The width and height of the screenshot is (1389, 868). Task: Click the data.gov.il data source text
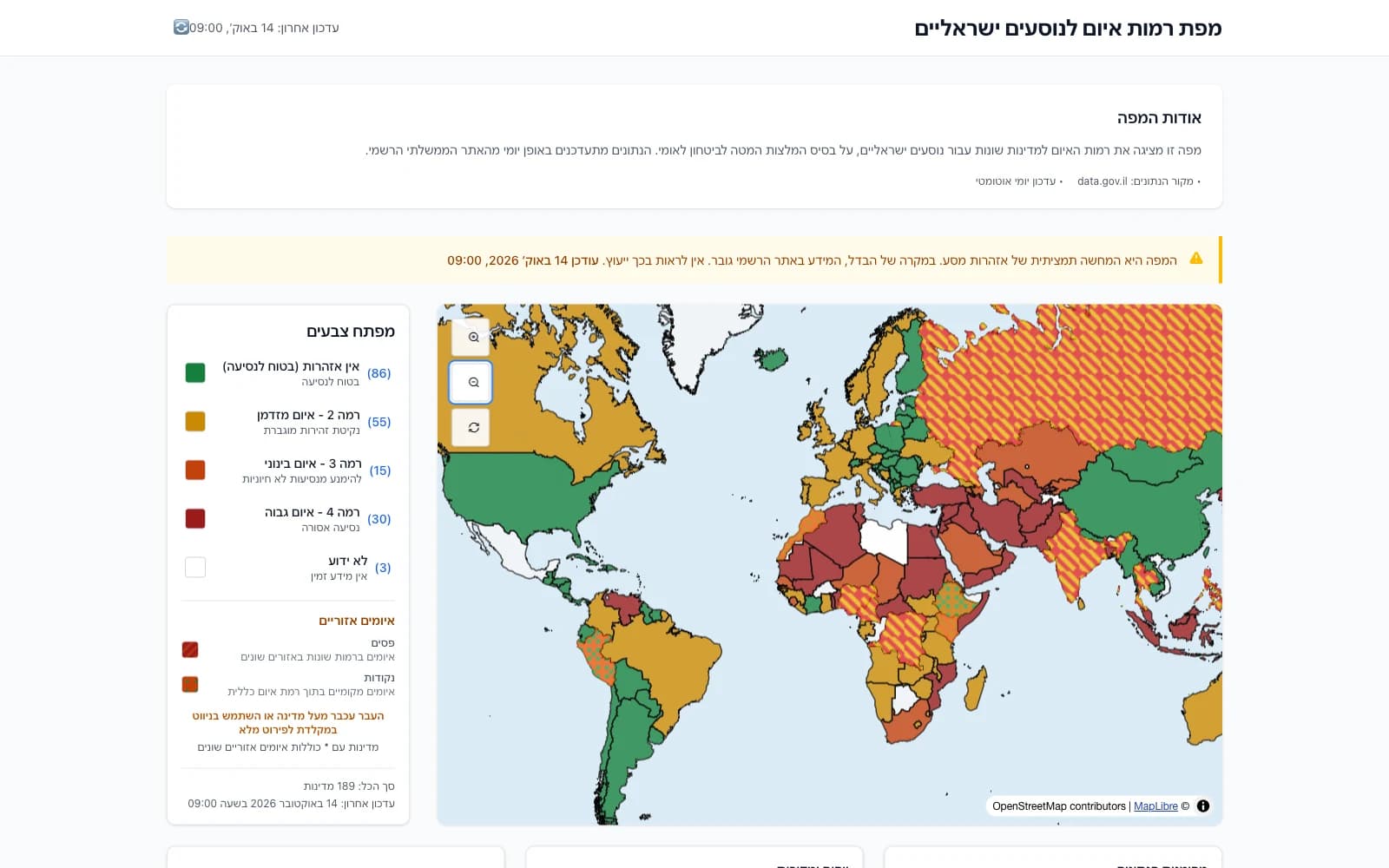tap(1103, 181)
